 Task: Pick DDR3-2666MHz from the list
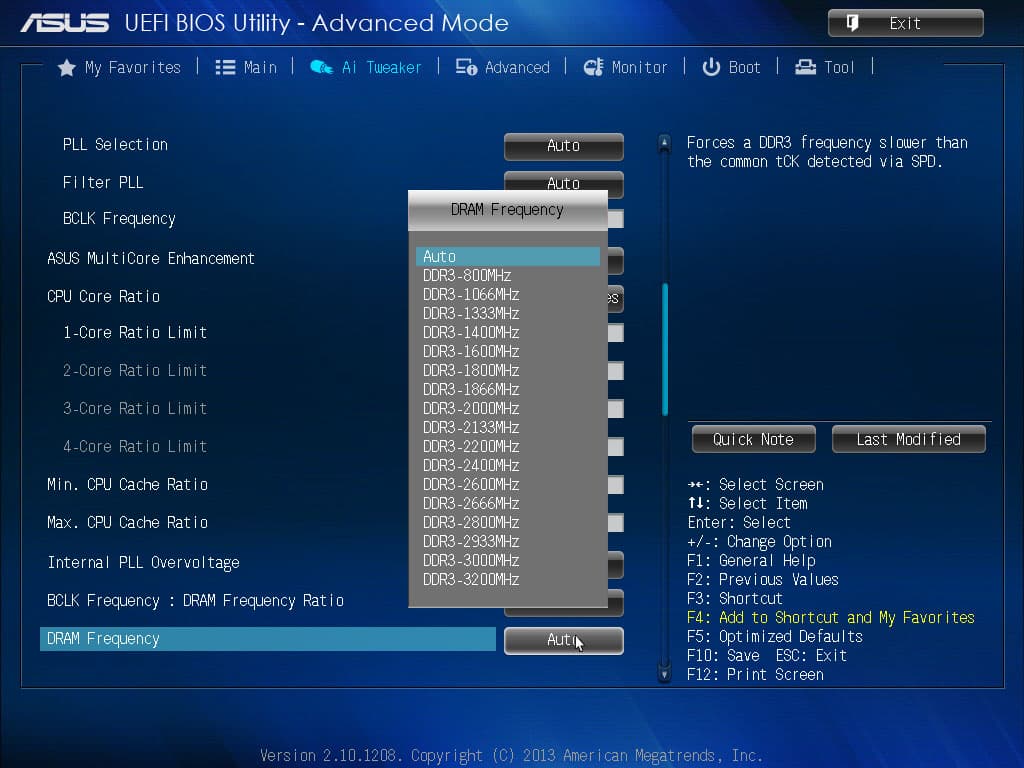507,504
